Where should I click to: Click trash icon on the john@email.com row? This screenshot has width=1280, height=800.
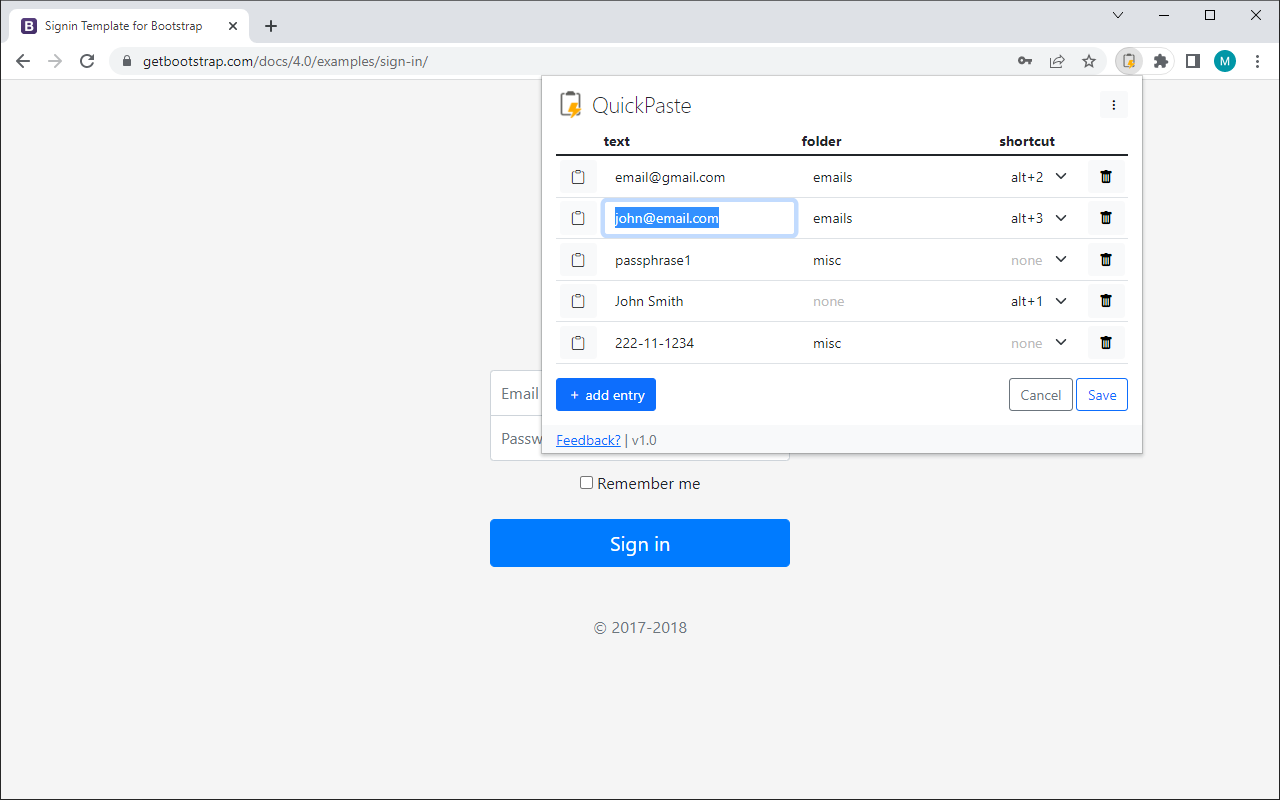pos(1105,217)
